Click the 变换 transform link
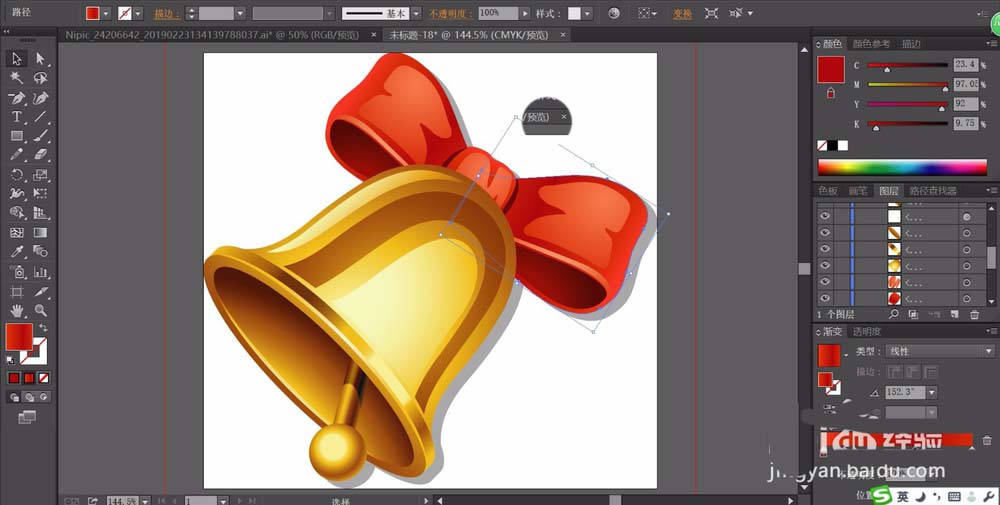 point(682,13)
